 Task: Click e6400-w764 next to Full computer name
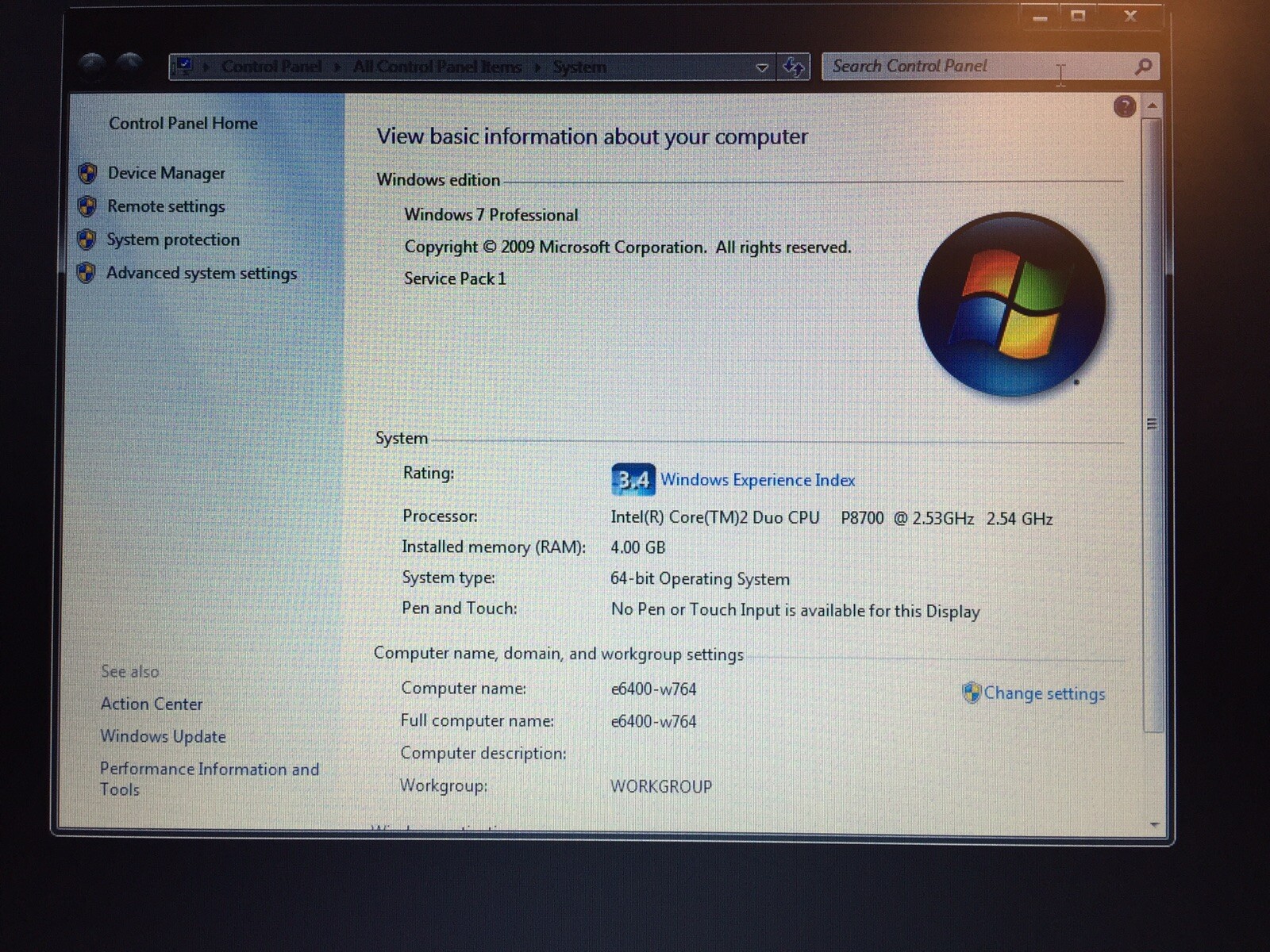(x=653, y=722)
